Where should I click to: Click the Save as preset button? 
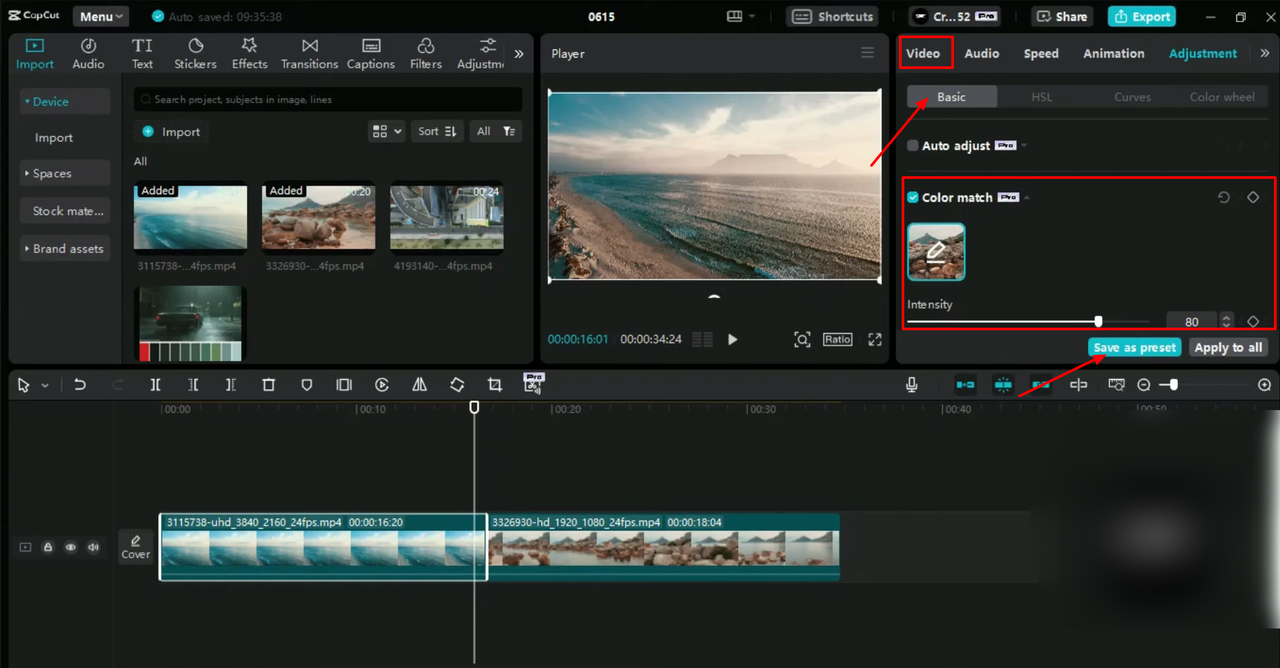point(1135,348)
